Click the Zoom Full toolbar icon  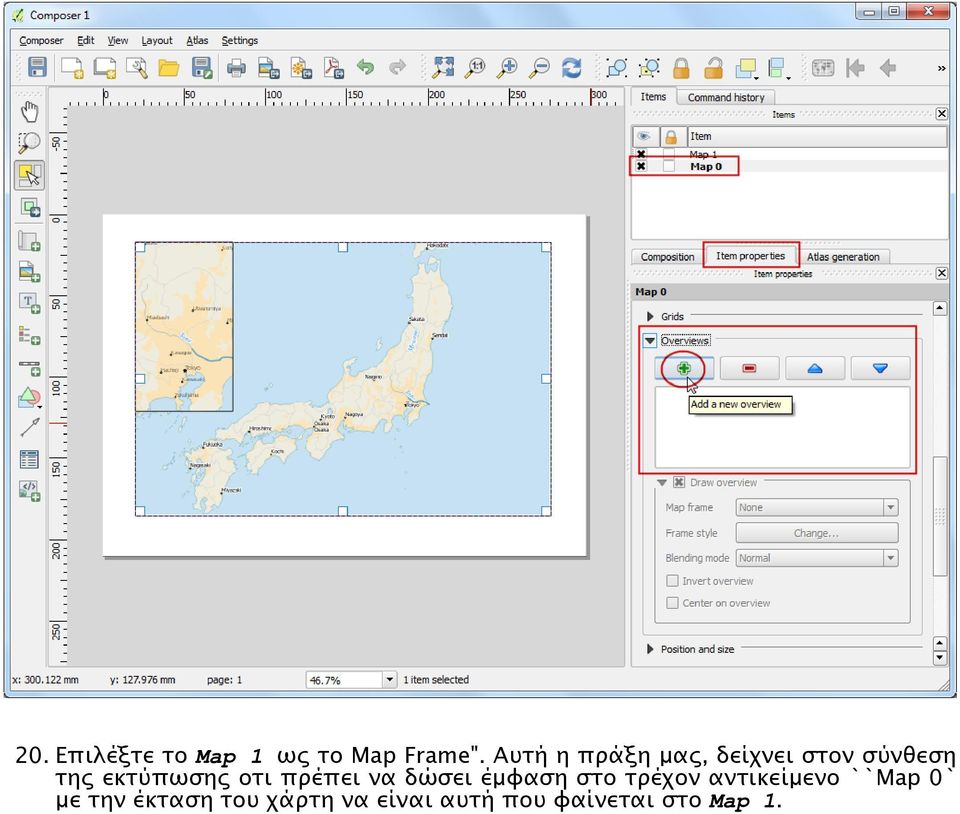tap(443, 67)
